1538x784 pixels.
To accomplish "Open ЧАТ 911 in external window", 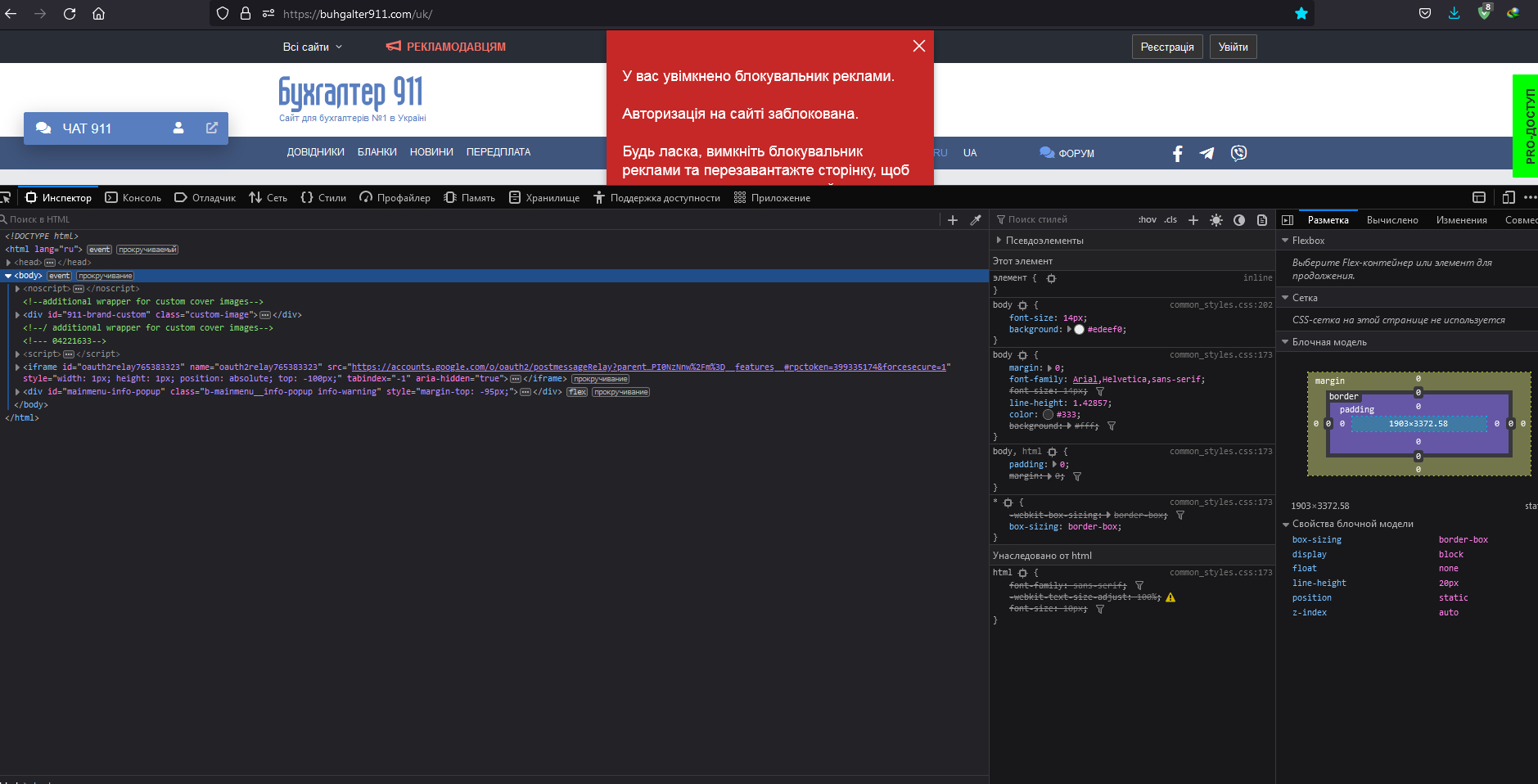I will click(212, 128).
